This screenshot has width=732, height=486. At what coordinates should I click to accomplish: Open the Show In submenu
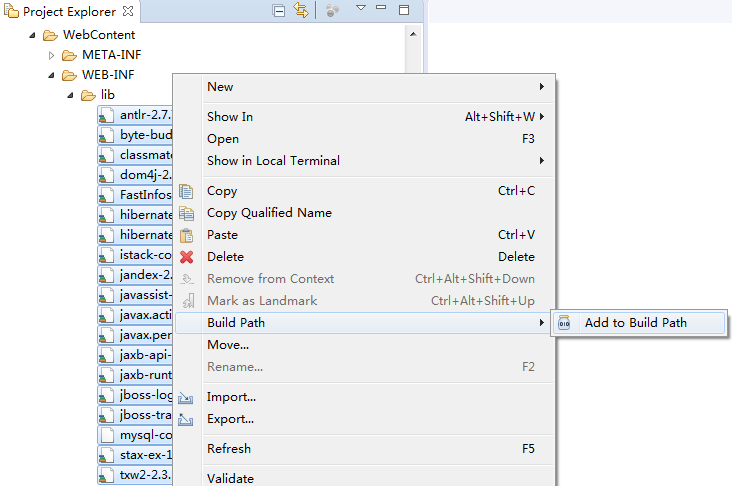[x=364, y=117]
